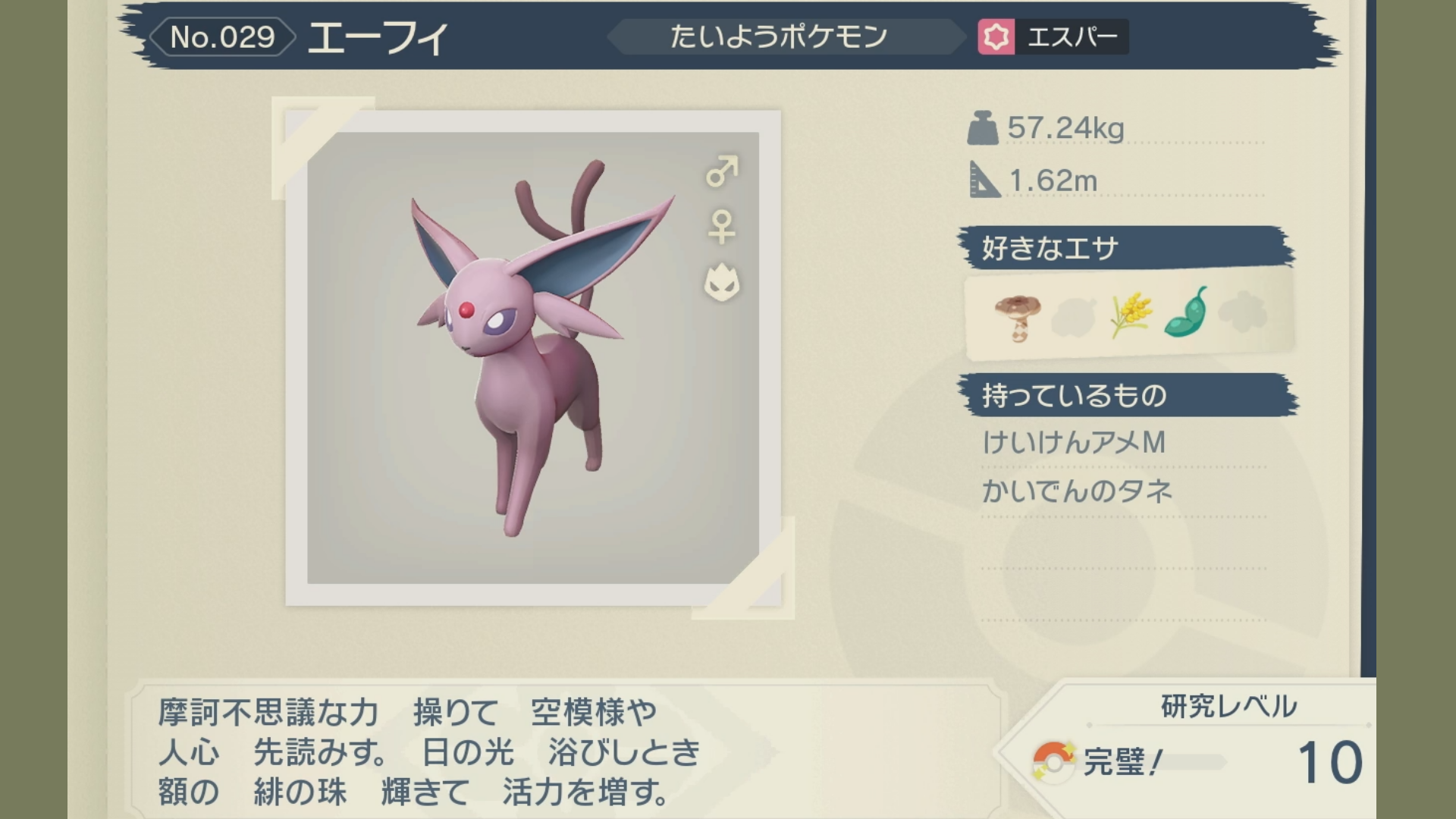This screenshot has width=1456, height=819.
Task: Click the green bean food icon
Action: [1186, 312]
